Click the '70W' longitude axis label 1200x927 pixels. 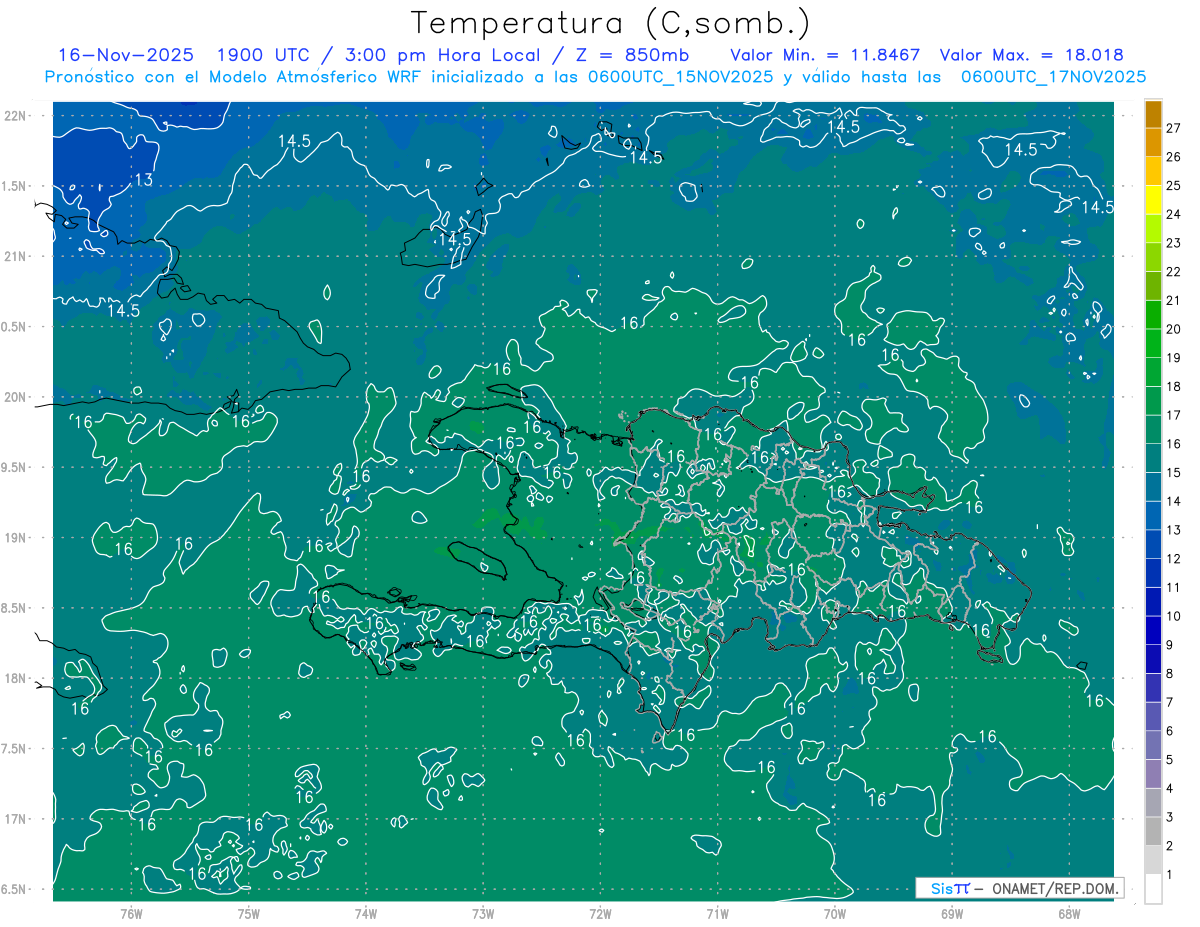click(835, 913)
